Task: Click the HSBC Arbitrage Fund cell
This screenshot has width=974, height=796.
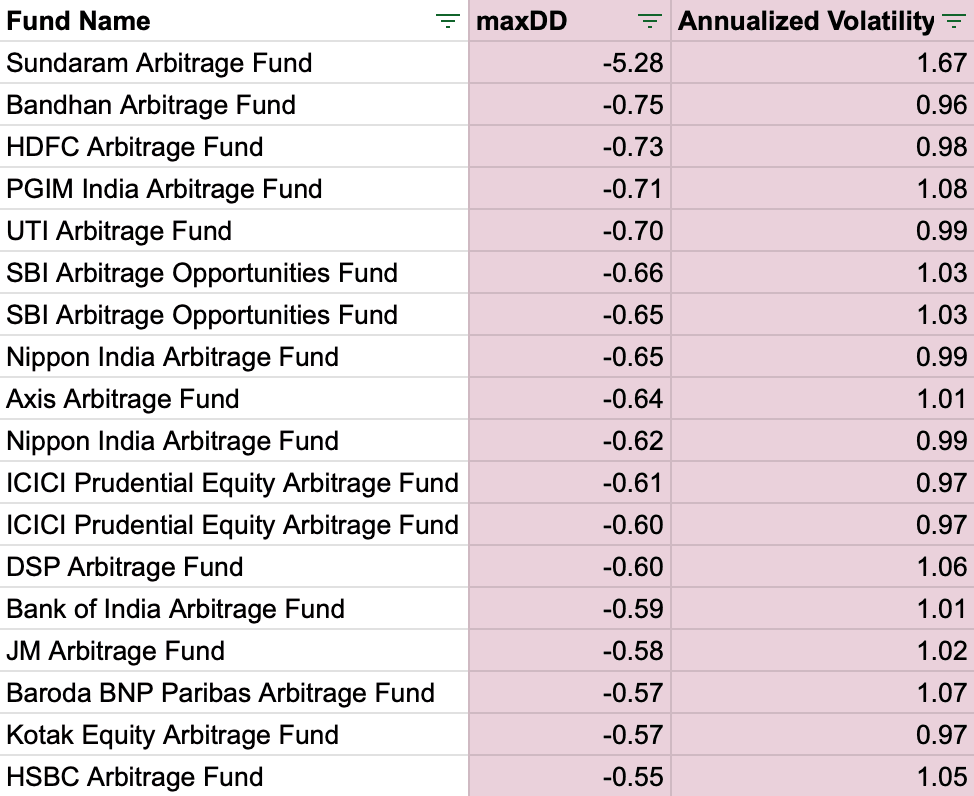Action: 135,777
